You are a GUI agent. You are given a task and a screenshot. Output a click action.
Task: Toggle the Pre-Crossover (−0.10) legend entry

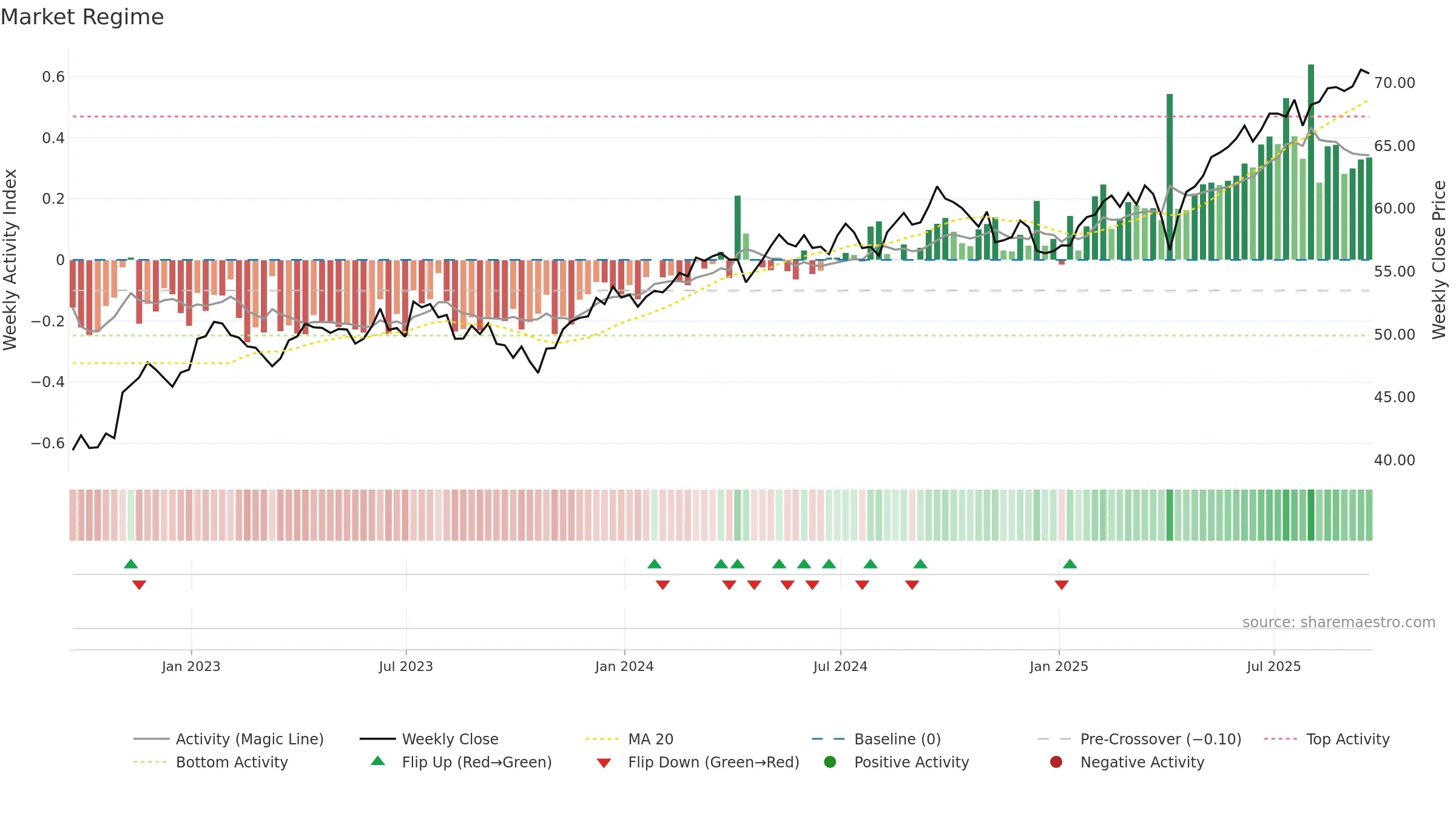pyautogui.click(x=1139, y=739)
